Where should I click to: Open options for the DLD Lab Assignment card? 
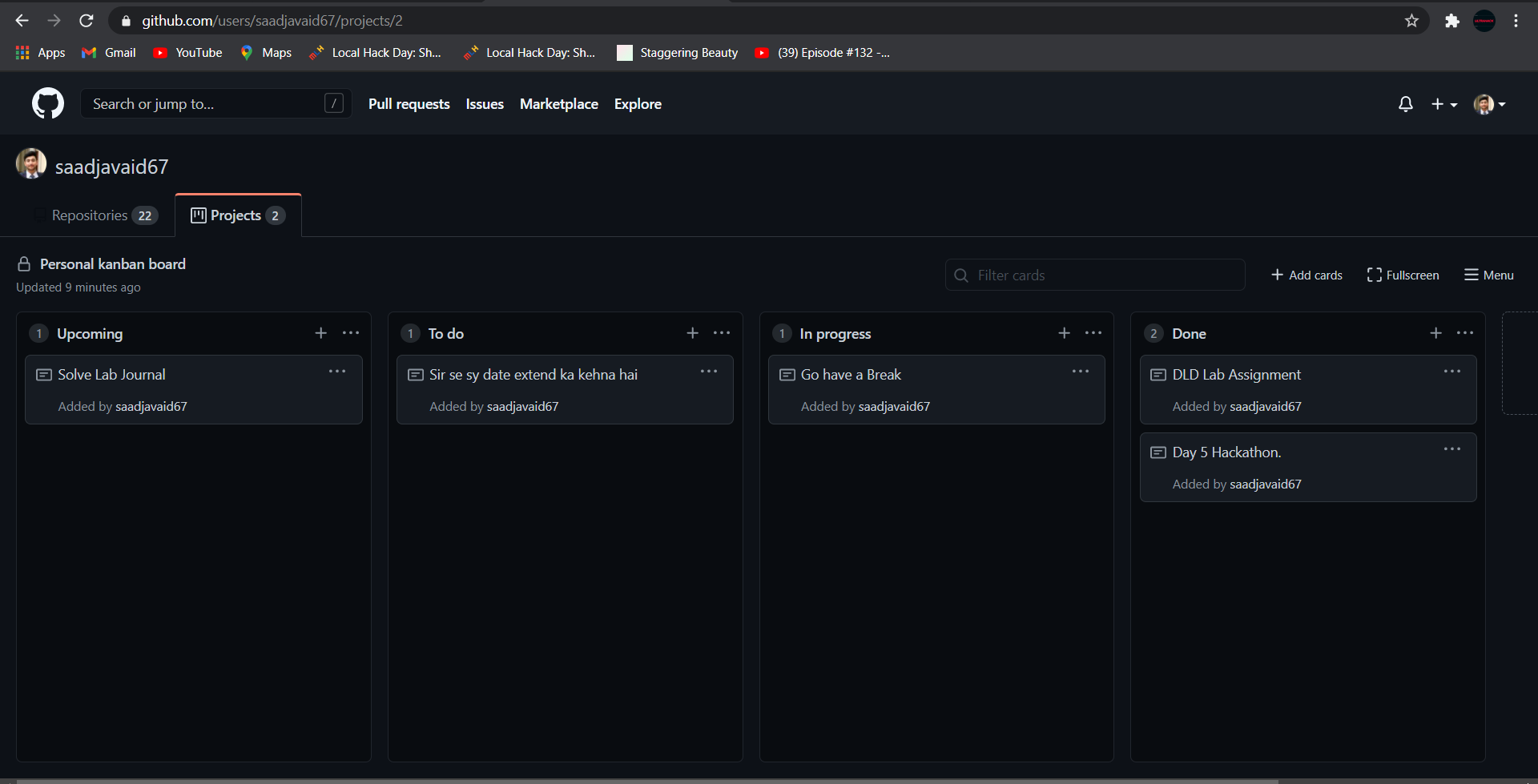pyautogui.click(x=1453, y=371)
